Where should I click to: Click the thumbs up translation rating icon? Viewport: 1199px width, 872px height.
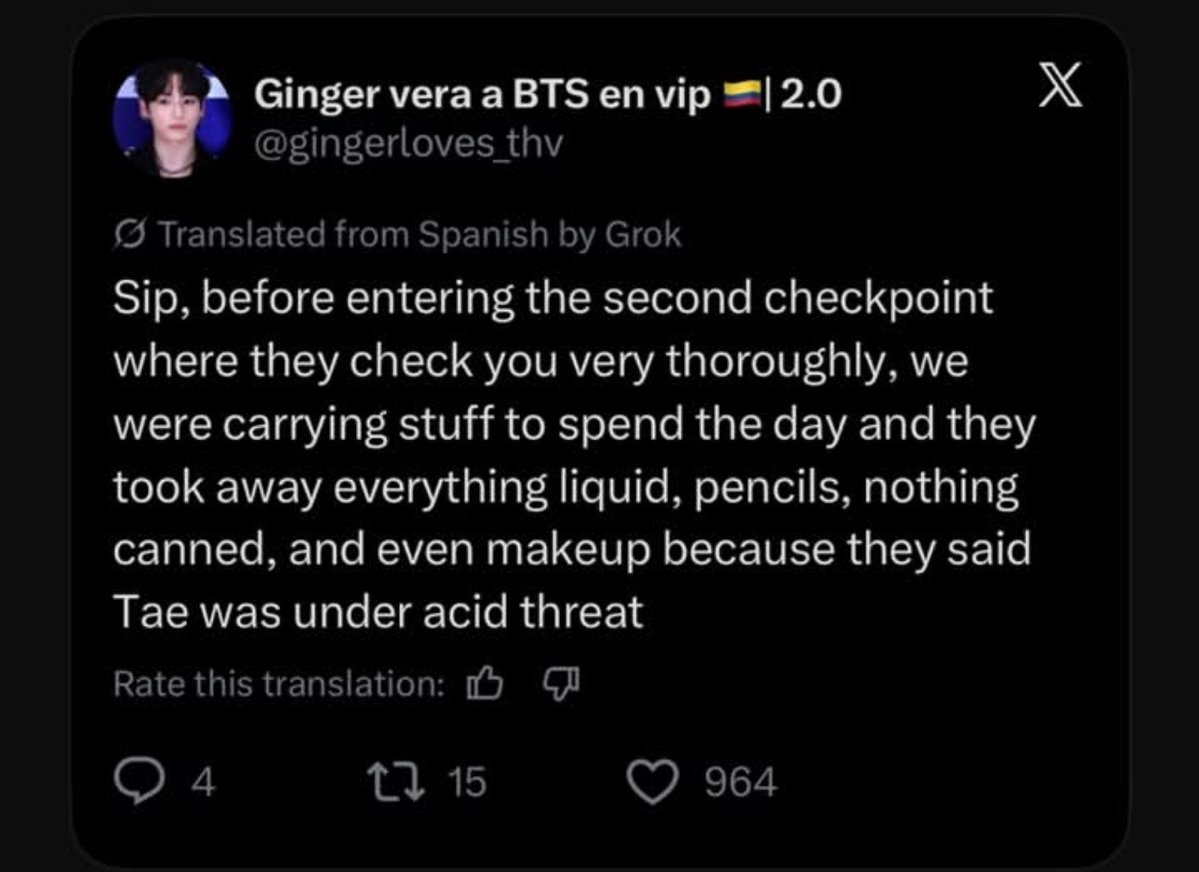click(485, 682)
